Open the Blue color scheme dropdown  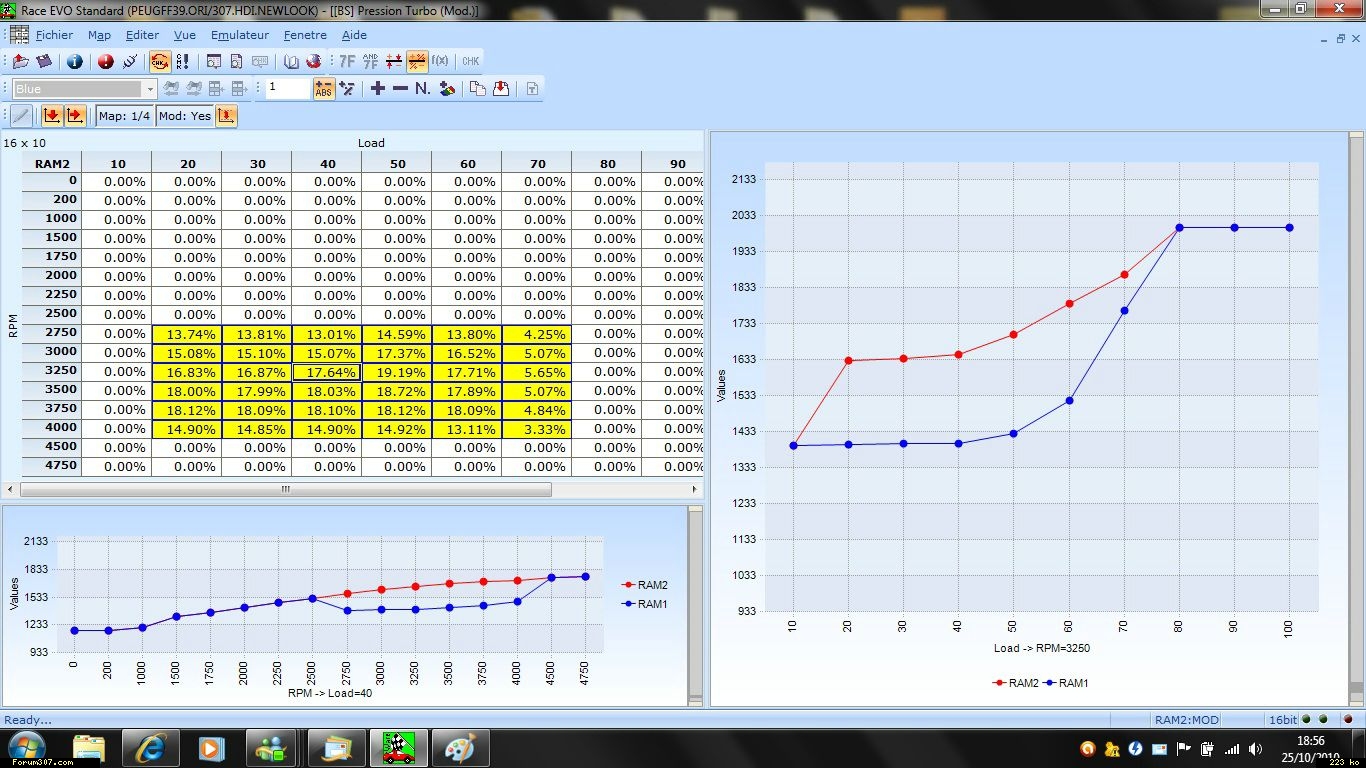[x=84, y=89]
